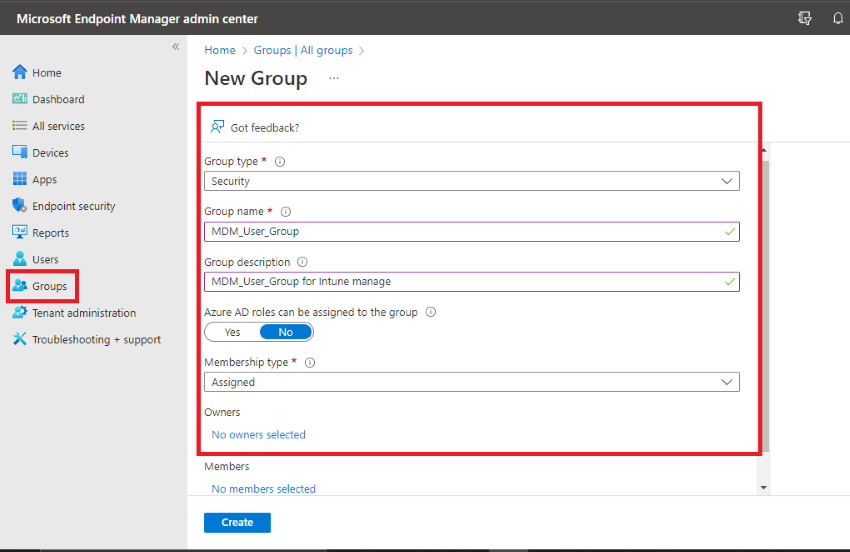The height and width of the screenshot is (552, 850).
Task: Open the Membership type Assigned dropdown
Action: (x=472, y=382)
